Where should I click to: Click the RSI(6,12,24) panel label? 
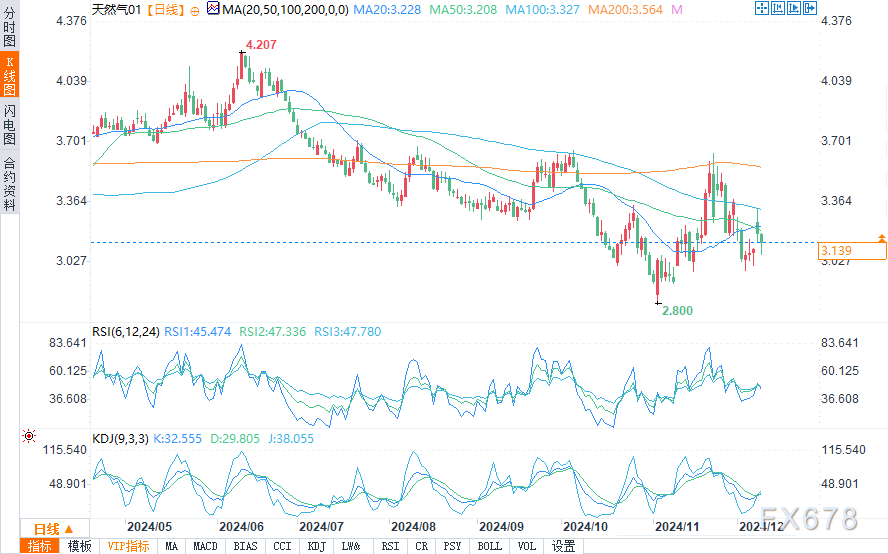coord(126,331)
